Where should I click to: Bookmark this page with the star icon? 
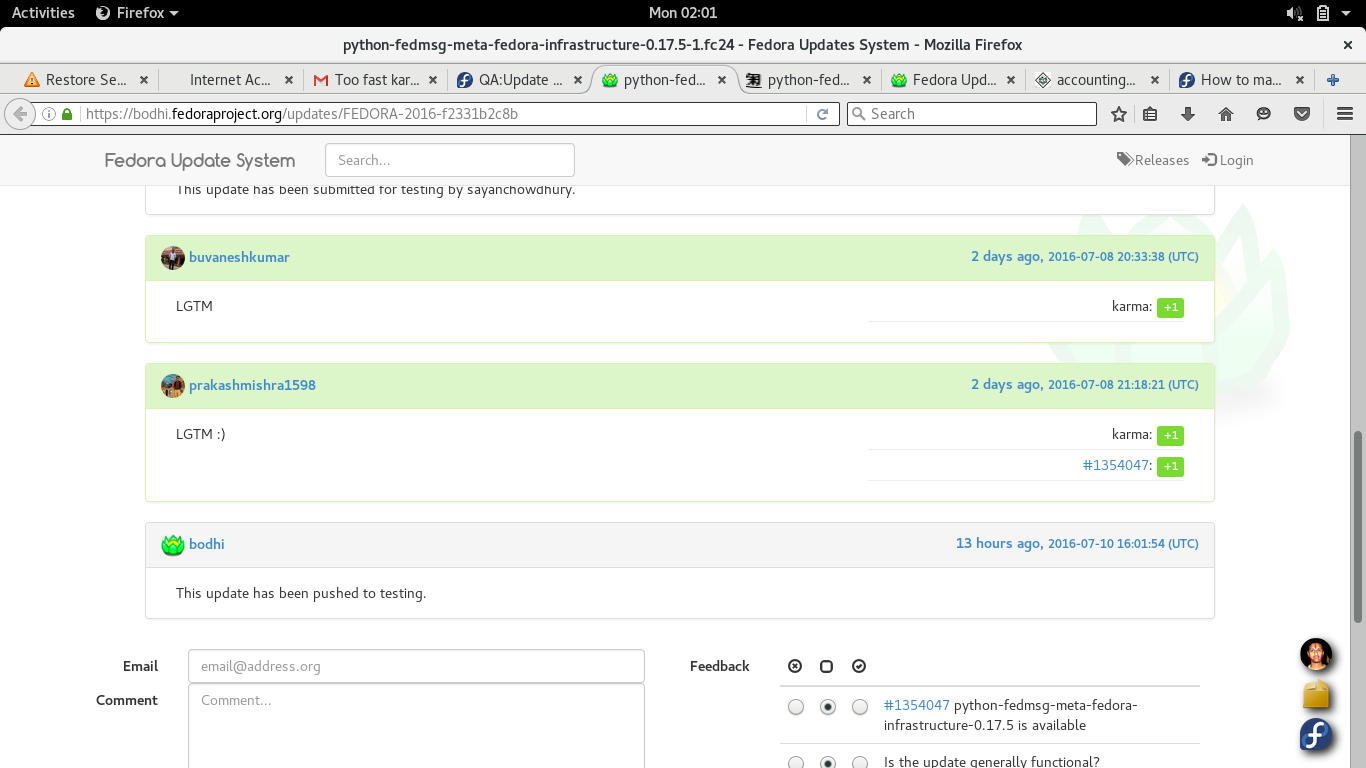pos(1119,114)
